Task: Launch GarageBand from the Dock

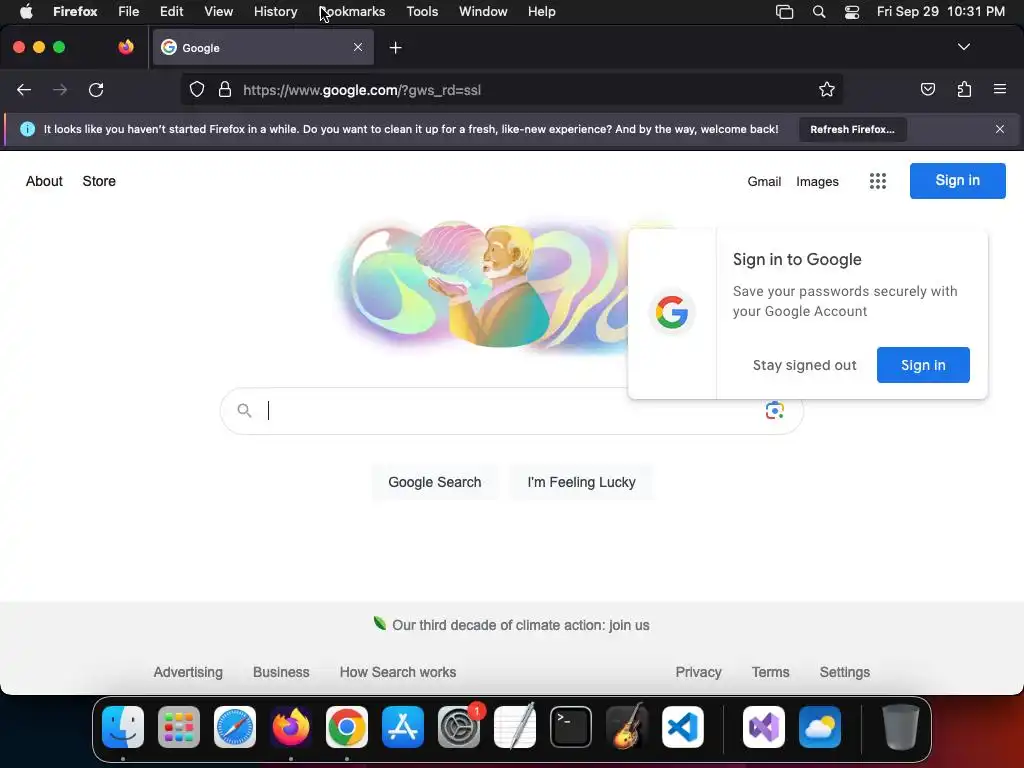Action: 627,727
